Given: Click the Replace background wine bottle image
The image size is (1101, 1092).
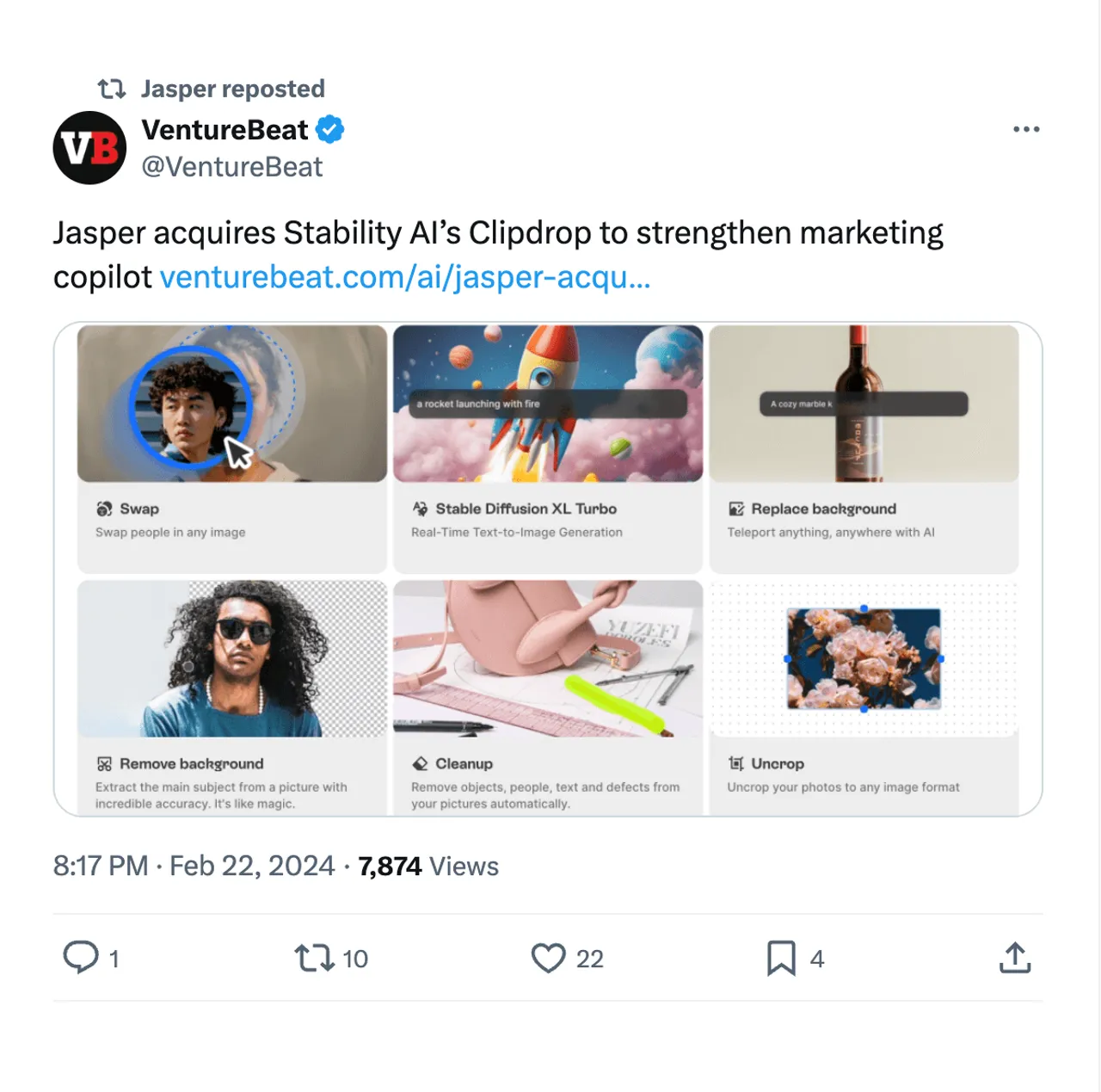Looking at the screenshot, I should 864,404.
